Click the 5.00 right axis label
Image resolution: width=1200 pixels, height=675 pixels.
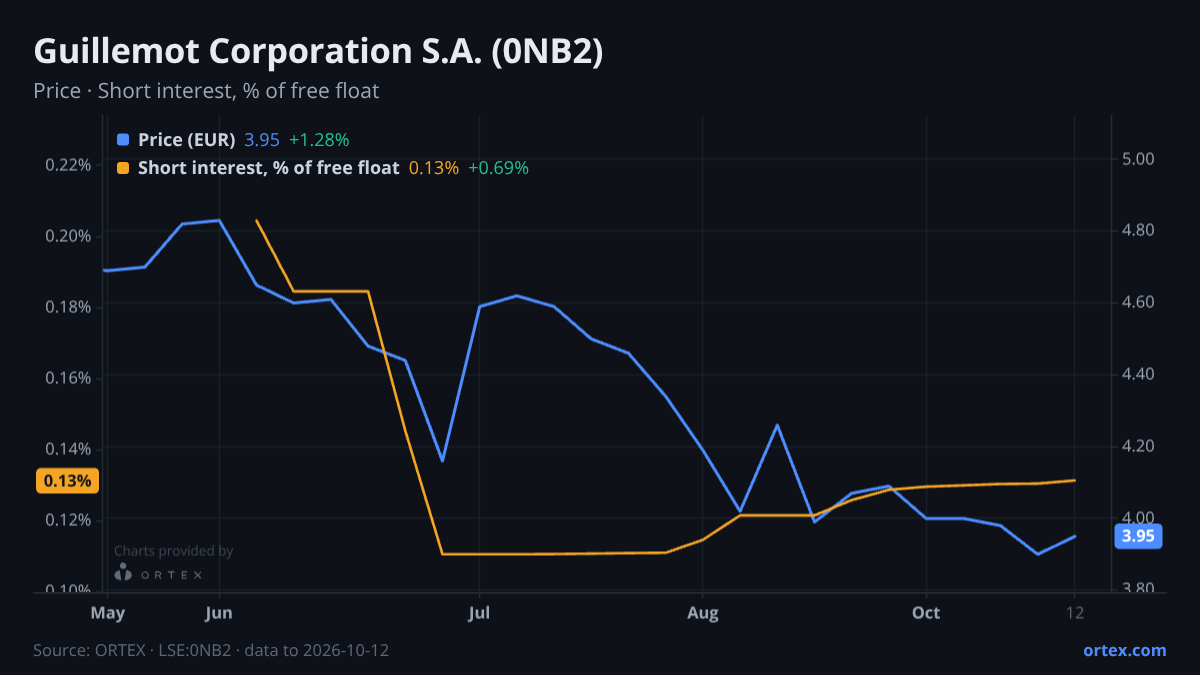(1138, 159)
